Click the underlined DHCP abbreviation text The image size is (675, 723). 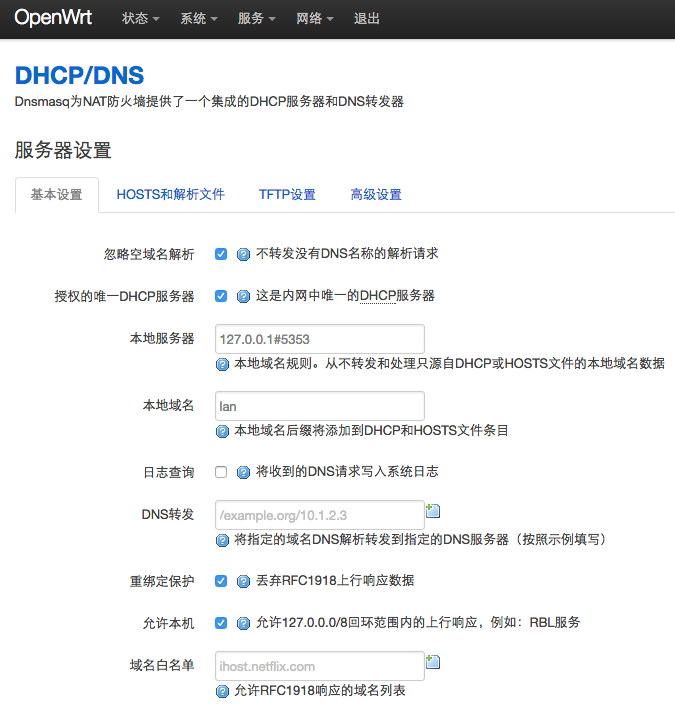[x=377, y=296]
